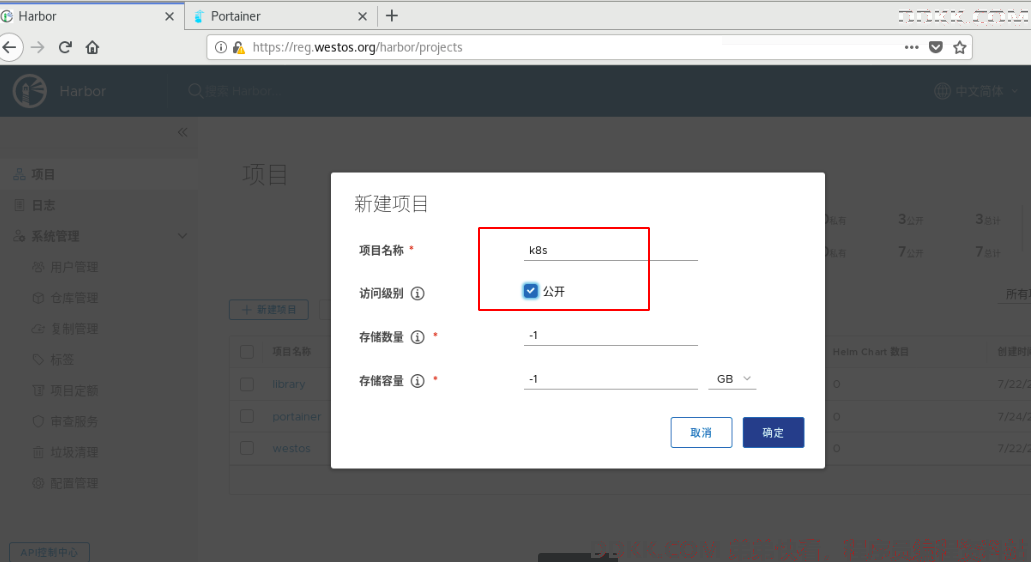Open 复制管理 in the sidebar
Viewport: 1031px width, 562px height.
(74, 329)
